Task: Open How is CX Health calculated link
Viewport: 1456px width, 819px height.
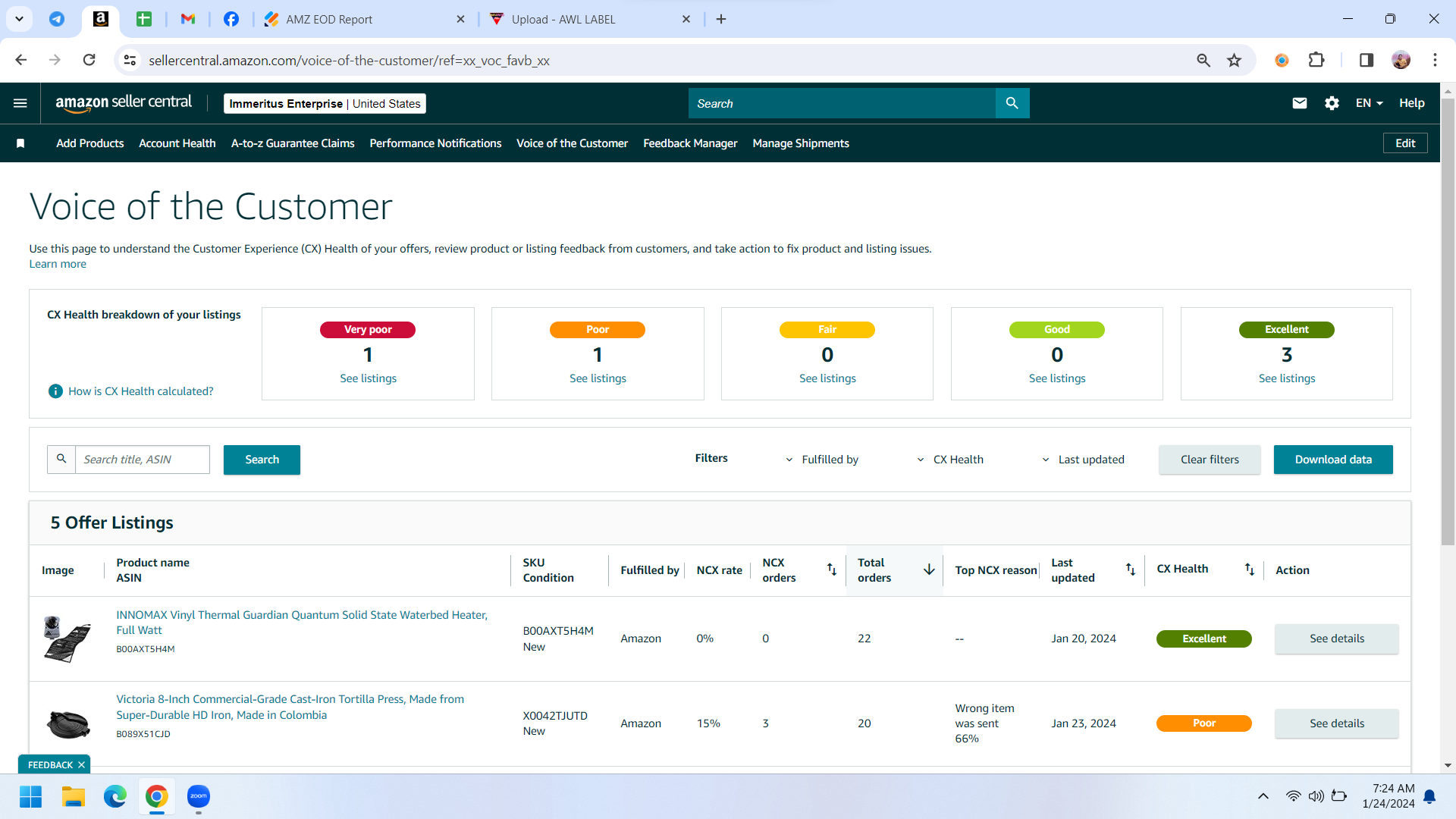Action: click(141, 391)
